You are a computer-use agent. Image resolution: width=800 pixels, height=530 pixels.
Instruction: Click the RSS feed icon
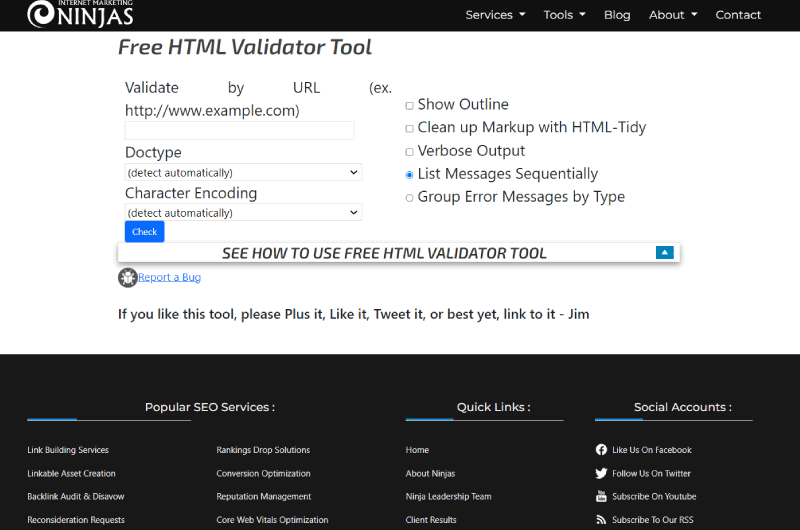point(601,520)
